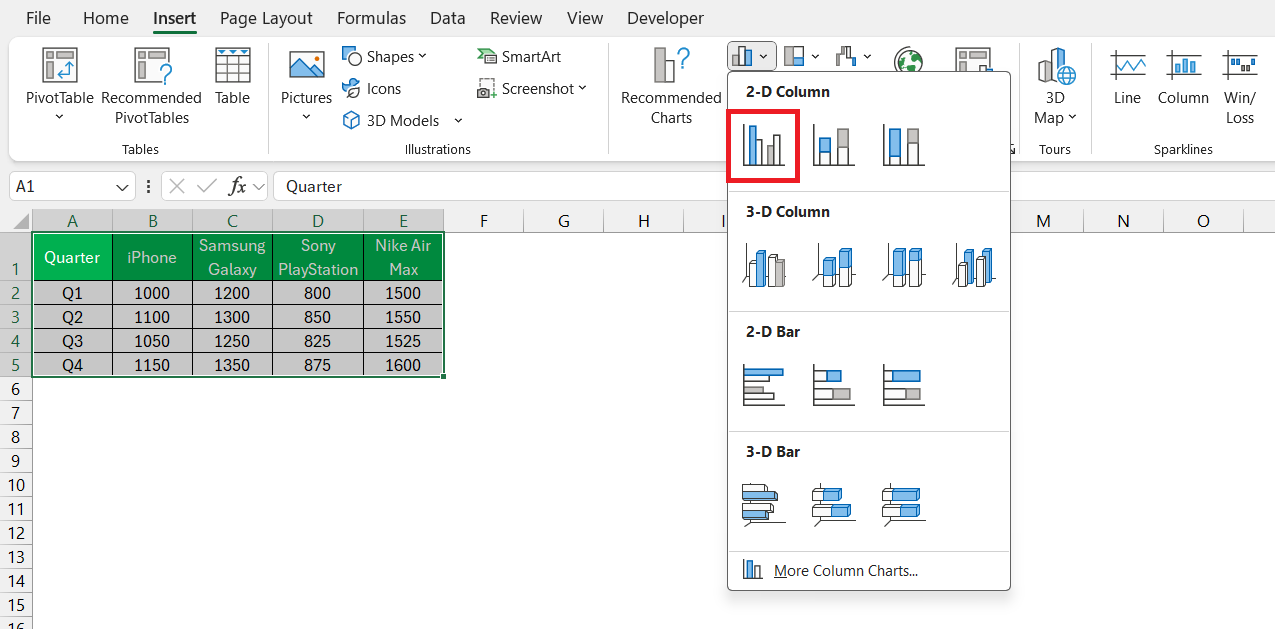Switch to the Review tab
This screenshot has height=629, width=1275.
point(516,18)
